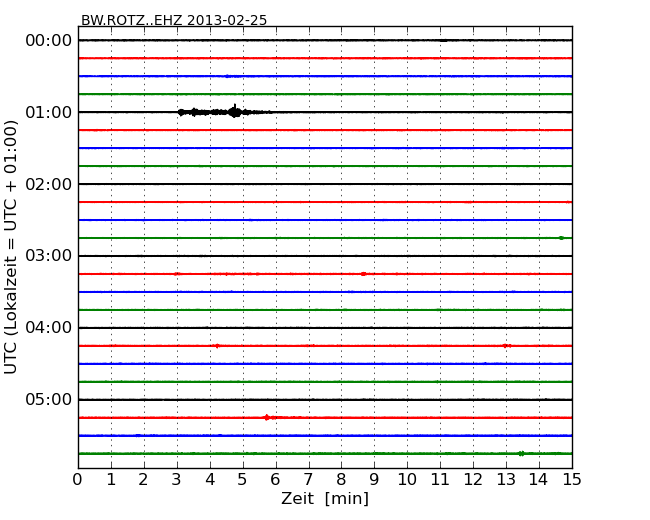Click the x-axis tick label "10"
Viewport: 650px width, 520px height.
point(407,480)
